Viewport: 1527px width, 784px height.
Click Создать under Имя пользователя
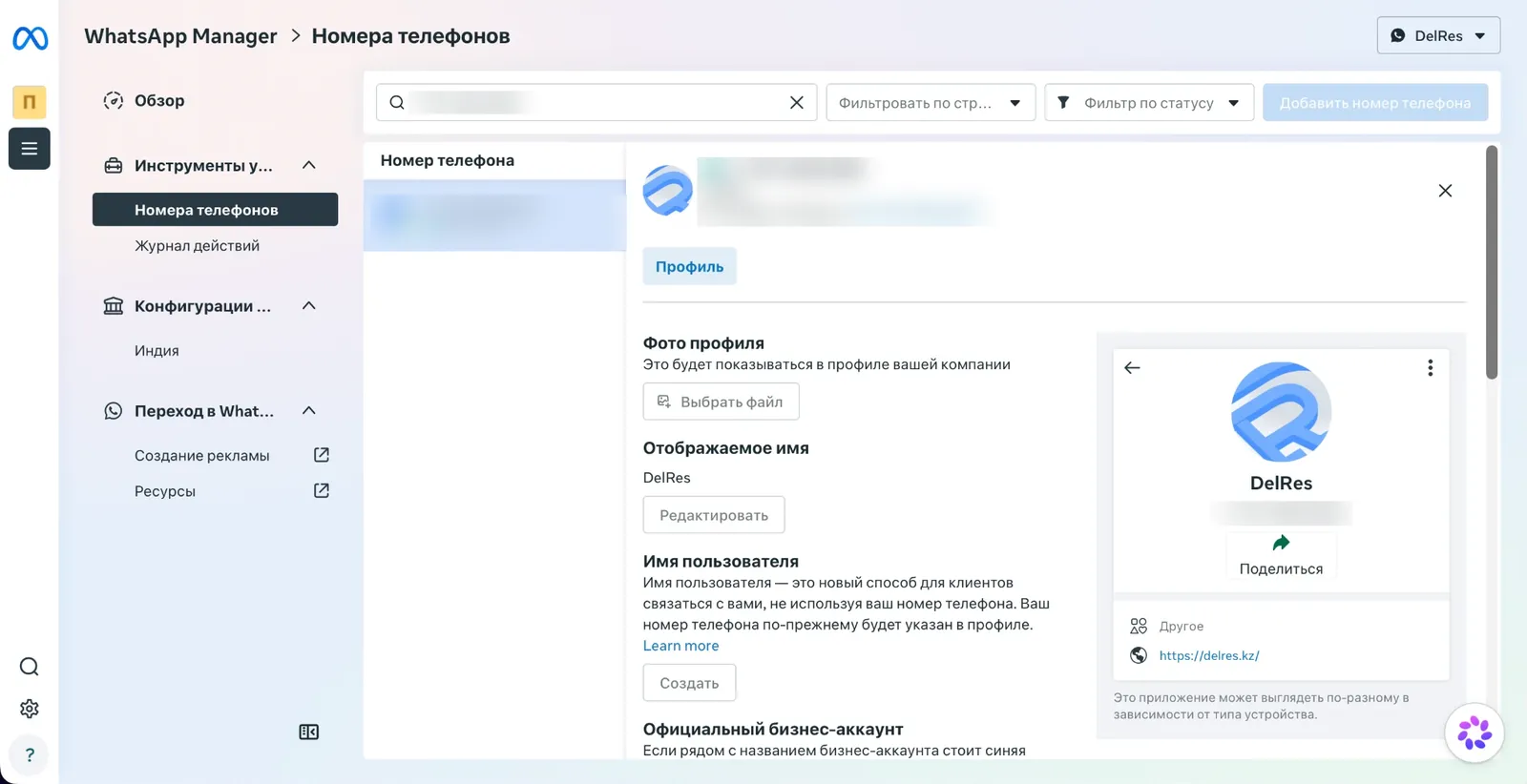(x=689, y=683)
